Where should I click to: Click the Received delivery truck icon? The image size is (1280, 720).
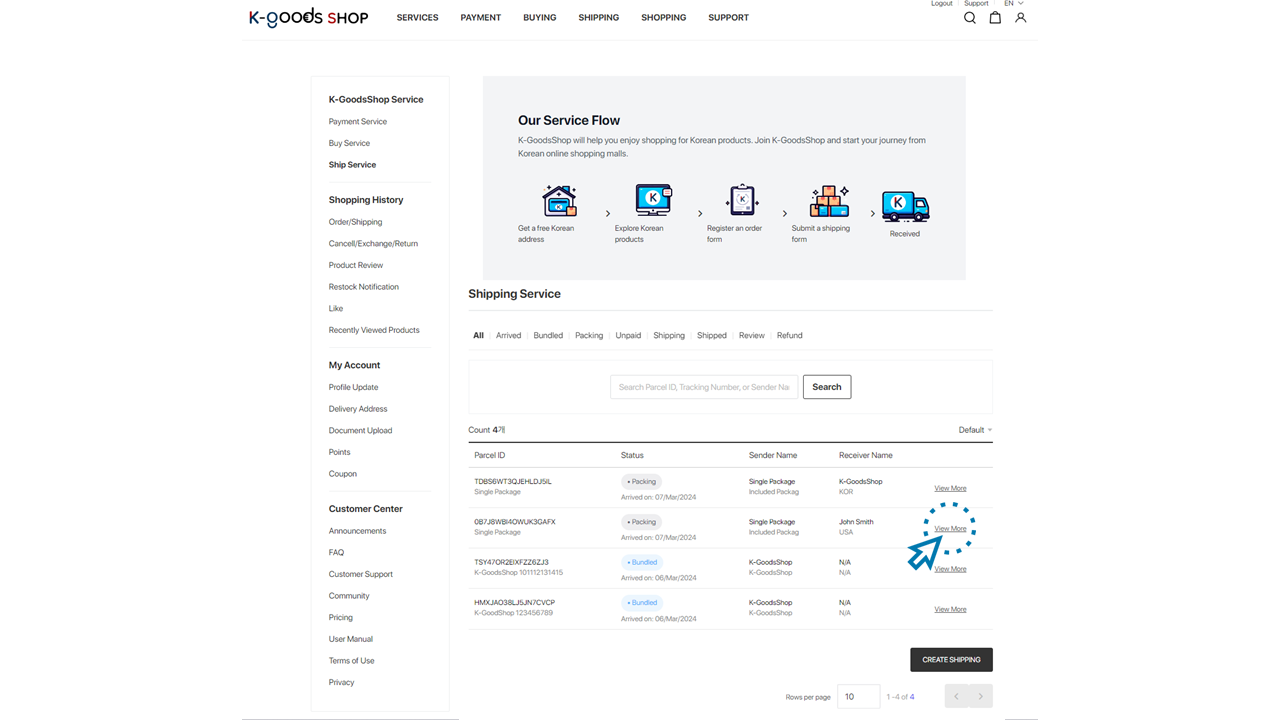[x=905, y=206]
